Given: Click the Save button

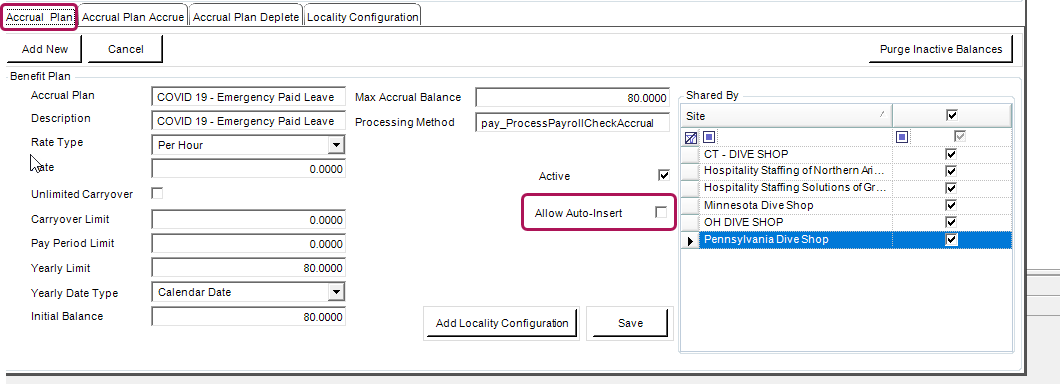Looking at the screenshot, I should (x=630, y=323).
